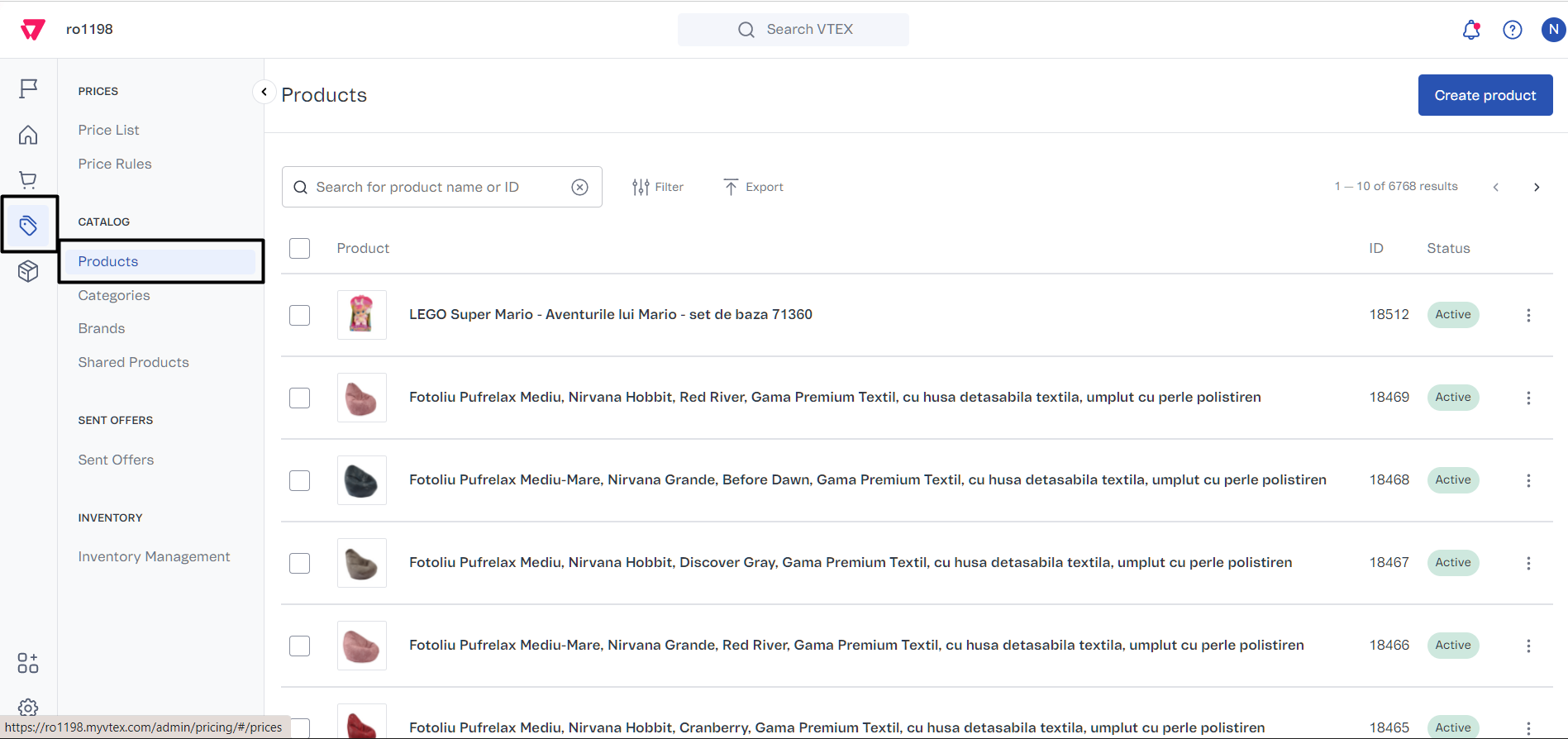Toggle the select all products checkbox
The height and width of the screenshot is (739, 1568).
(x=300, y=249)
